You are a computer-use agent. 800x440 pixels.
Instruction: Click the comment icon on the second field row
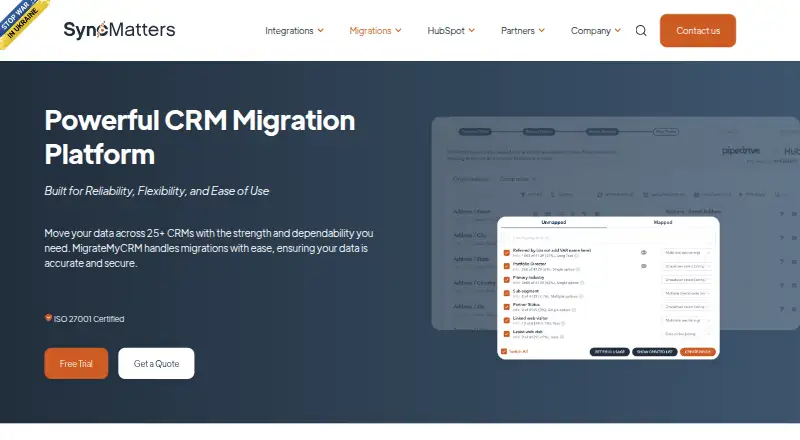[644, 266]
